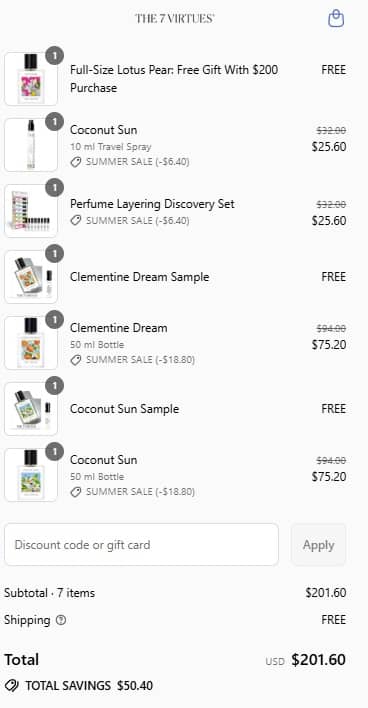This screenshot has width=368, height=708.
Task: Click tag icon on Coconut Sun Travel Spray discount
Action: (76, 162)
